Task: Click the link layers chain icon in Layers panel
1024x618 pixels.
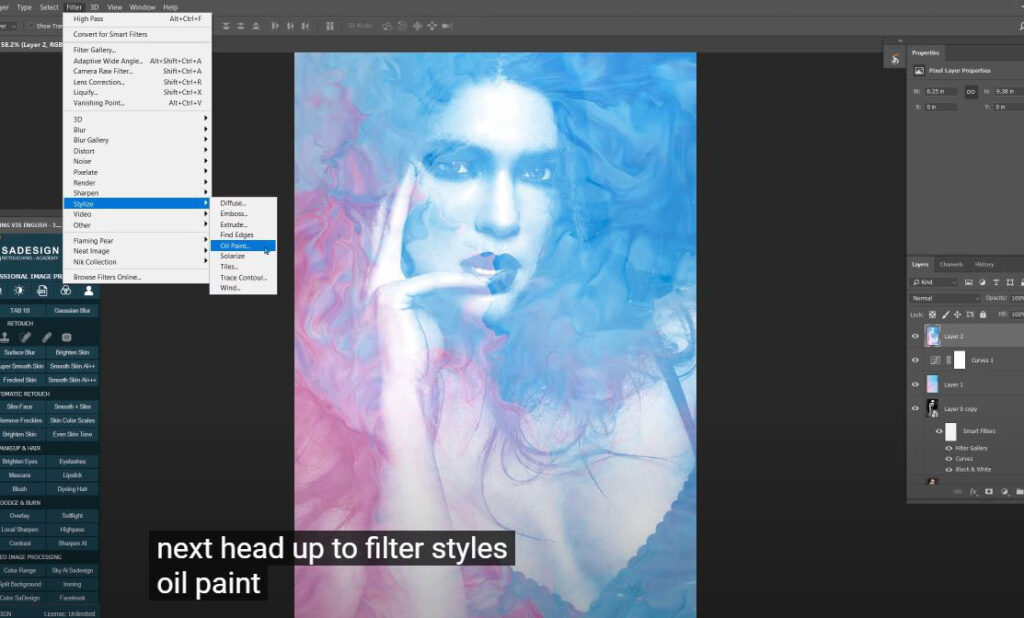Action: [957, 491]
